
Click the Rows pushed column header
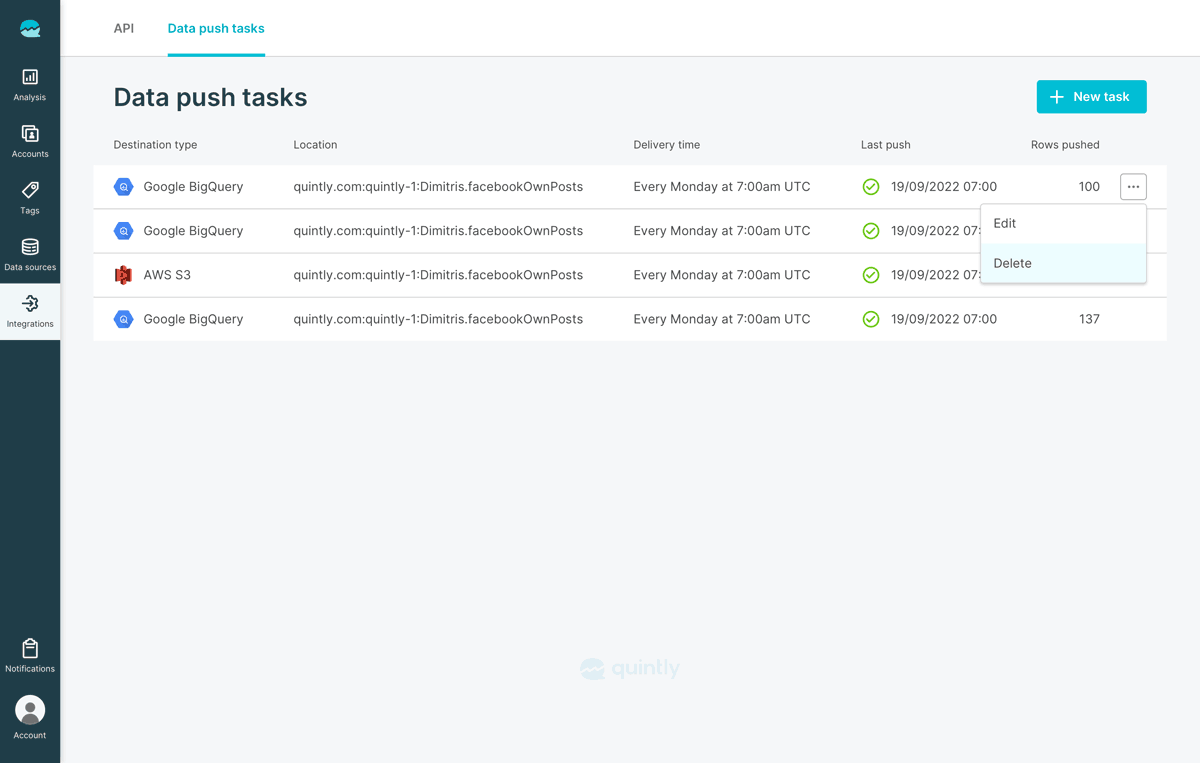[x=1065, y=145]
